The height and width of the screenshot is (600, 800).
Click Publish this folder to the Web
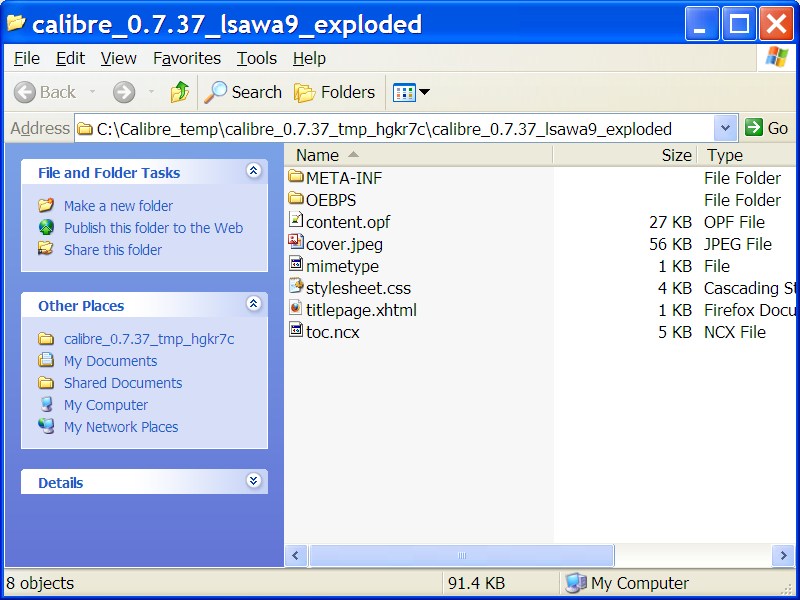[x=154, y=228]
